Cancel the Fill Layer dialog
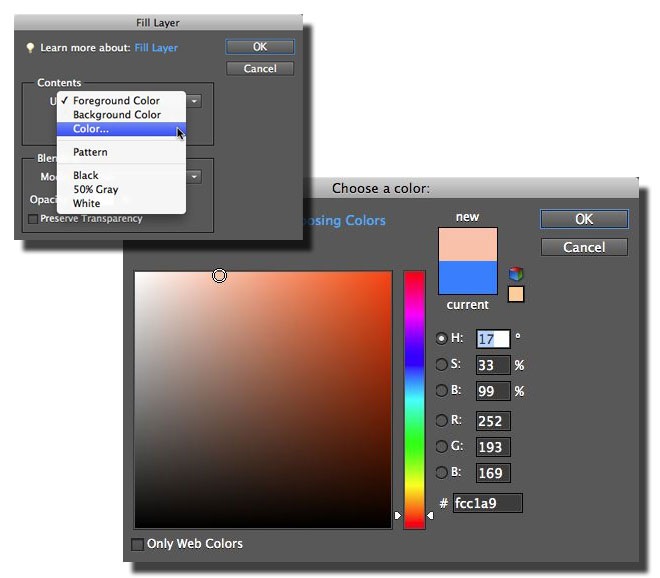This screenshot has width=660, height=578. coord(260,69)
